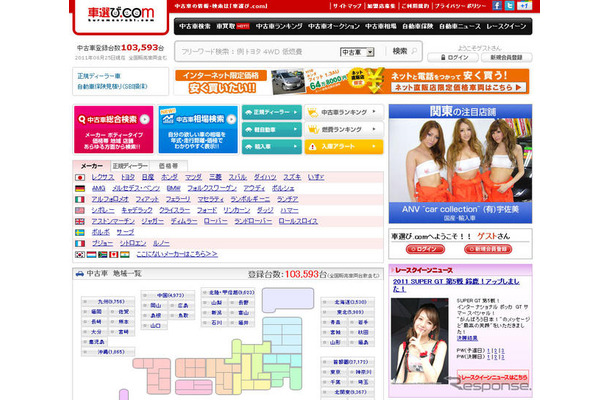Click the South Africa flag icon
Viewport: 610px width, 400px height.
click(103, 254)
